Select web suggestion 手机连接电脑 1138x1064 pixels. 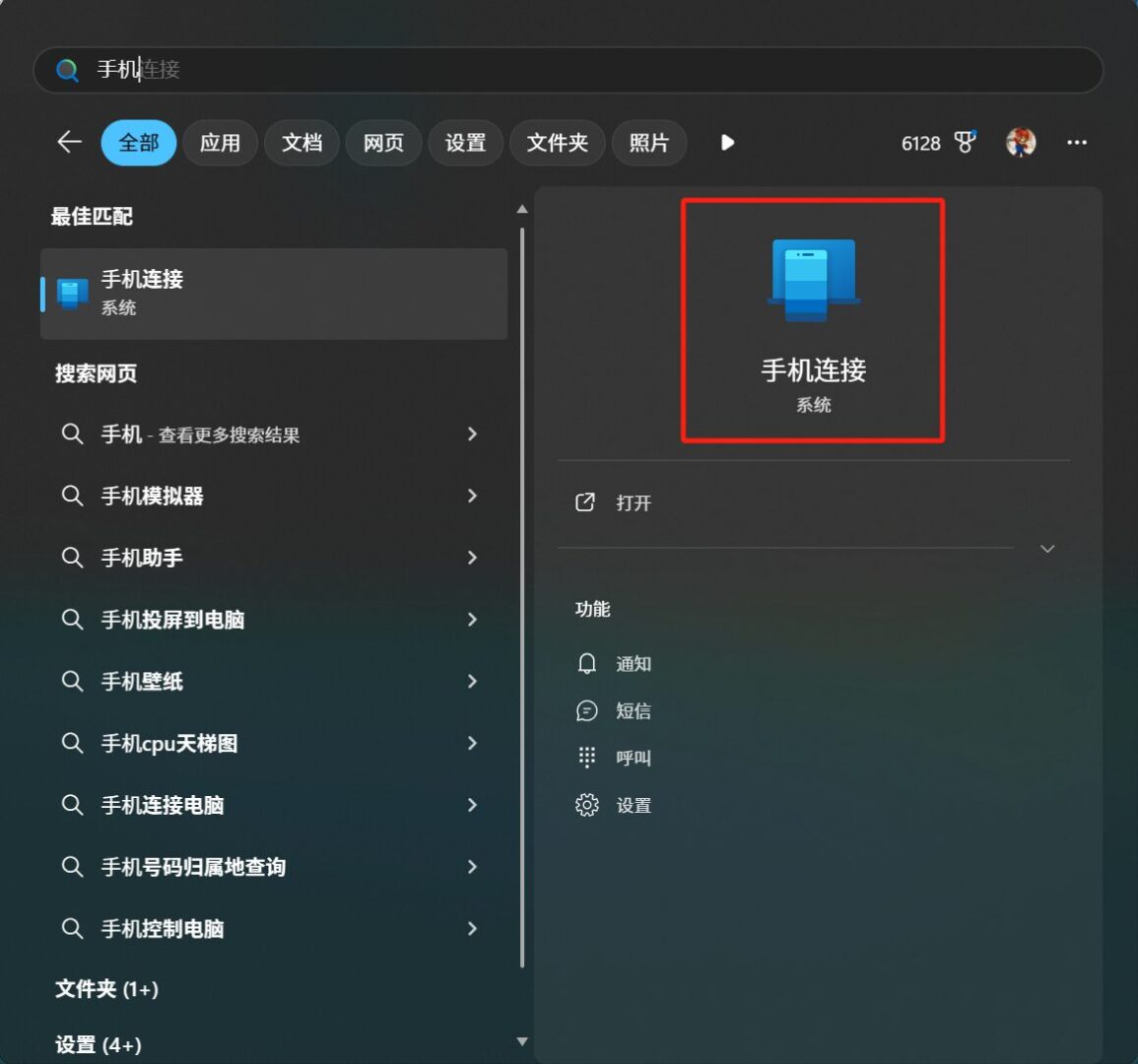(x=274, y=804)
